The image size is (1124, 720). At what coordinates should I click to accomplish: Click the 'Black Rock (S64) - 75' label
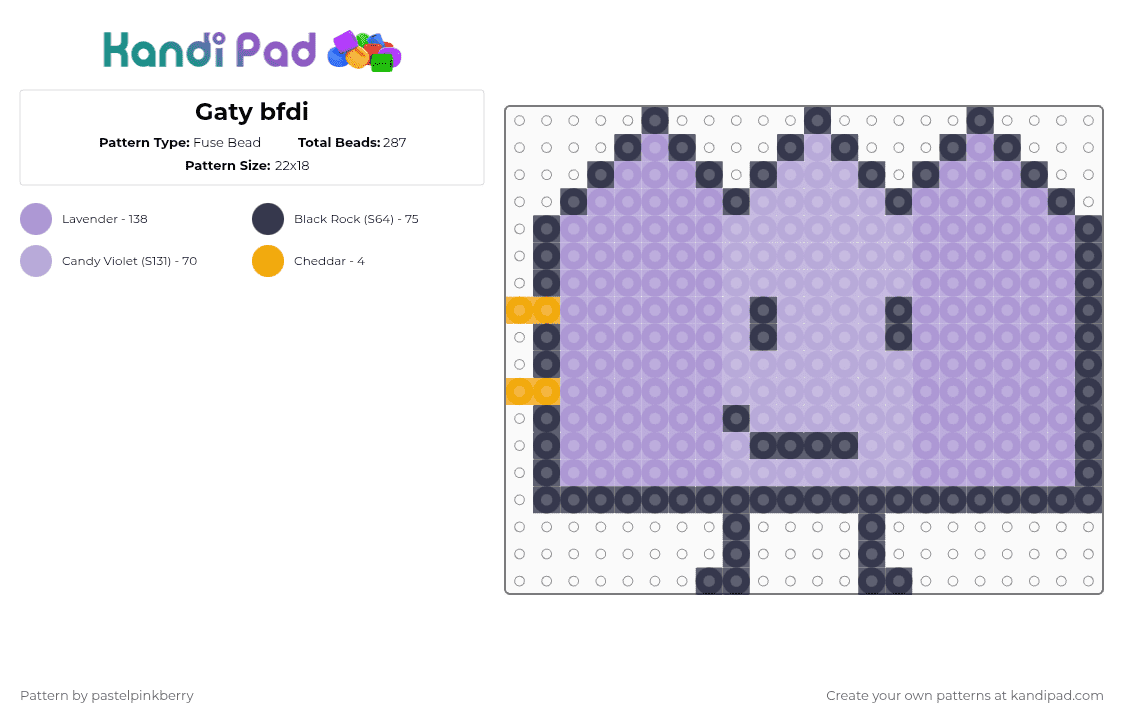click(x=356, y=219)
